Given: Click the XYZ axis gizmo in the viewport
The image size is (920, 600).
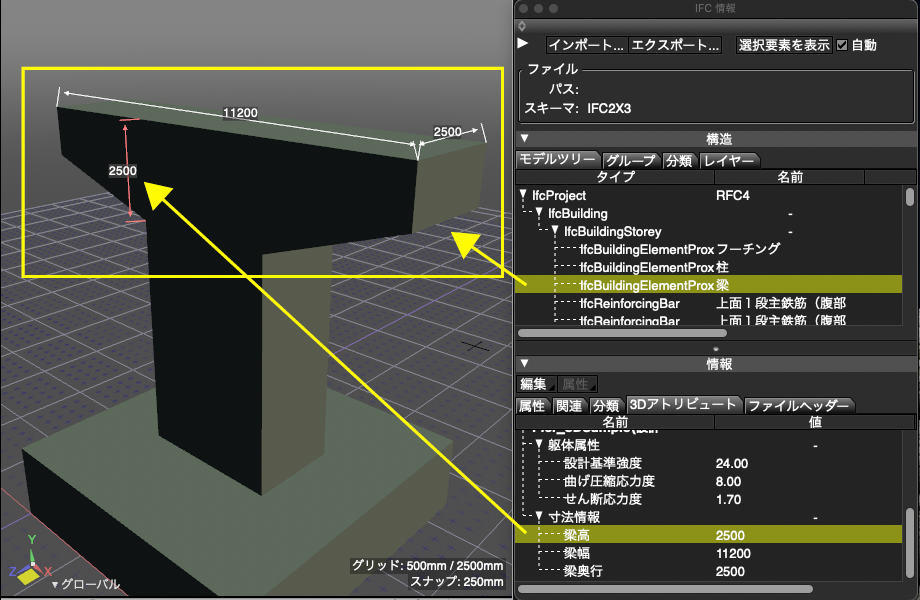Looking at the screenshot, I should 31,562.
